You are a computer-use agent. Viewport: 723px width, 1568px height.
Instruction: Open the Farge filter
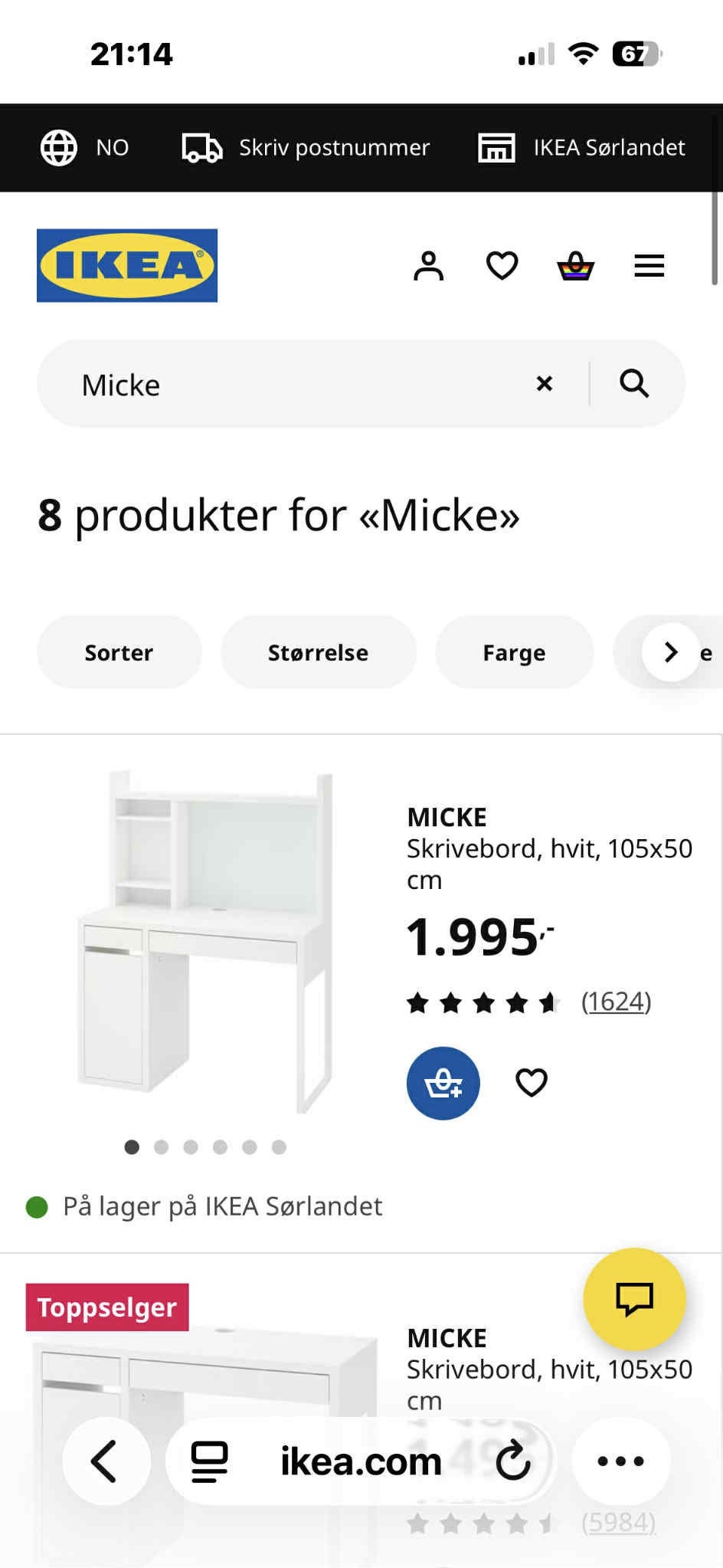click(514, 652)
